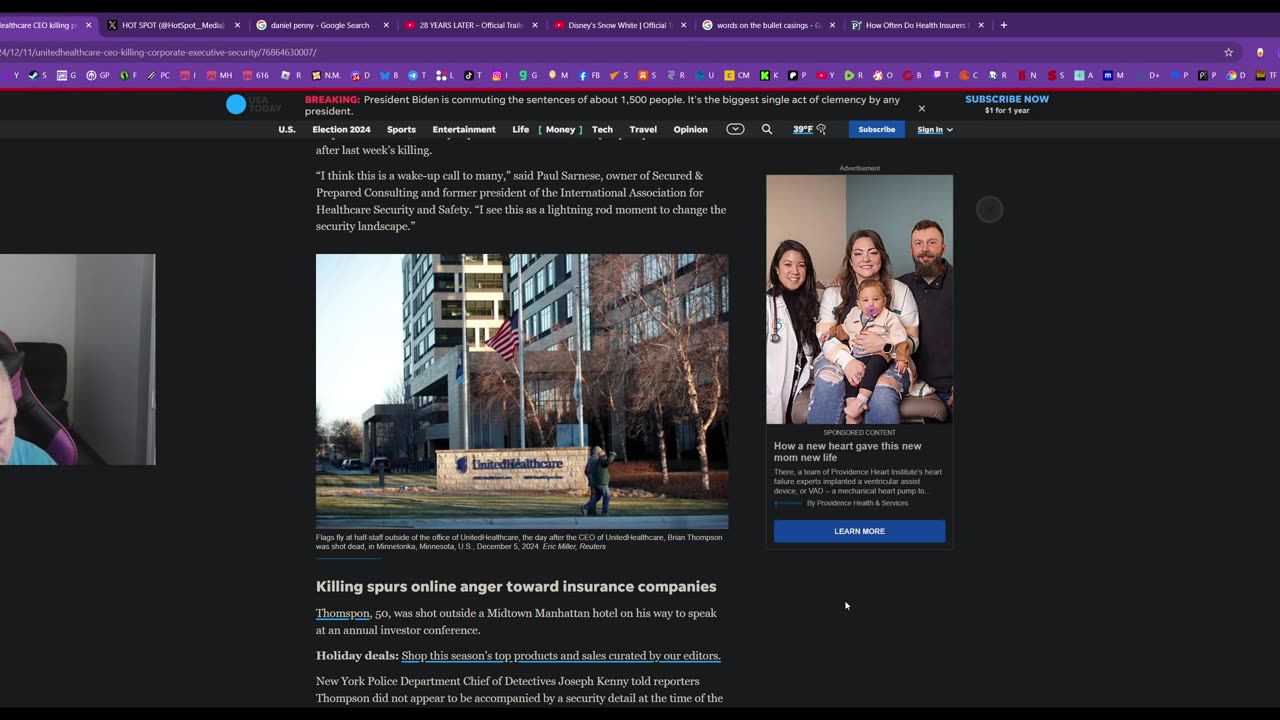The width and height of the screenshot is (1280, 720).
Task: Open the TikTok bookmark
Action: coord(473,75)
